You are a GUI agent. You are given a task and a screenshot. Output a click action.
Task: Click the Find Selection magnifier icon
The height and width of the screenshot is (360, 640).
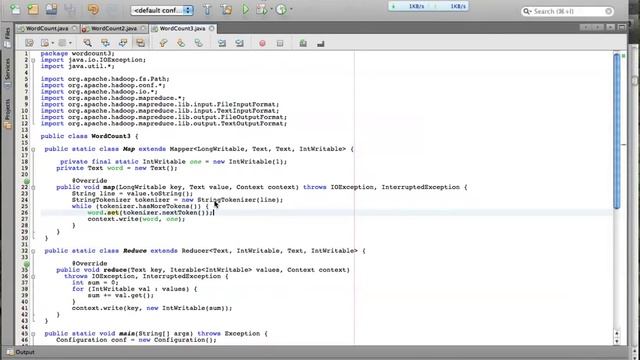pos(87,43)
